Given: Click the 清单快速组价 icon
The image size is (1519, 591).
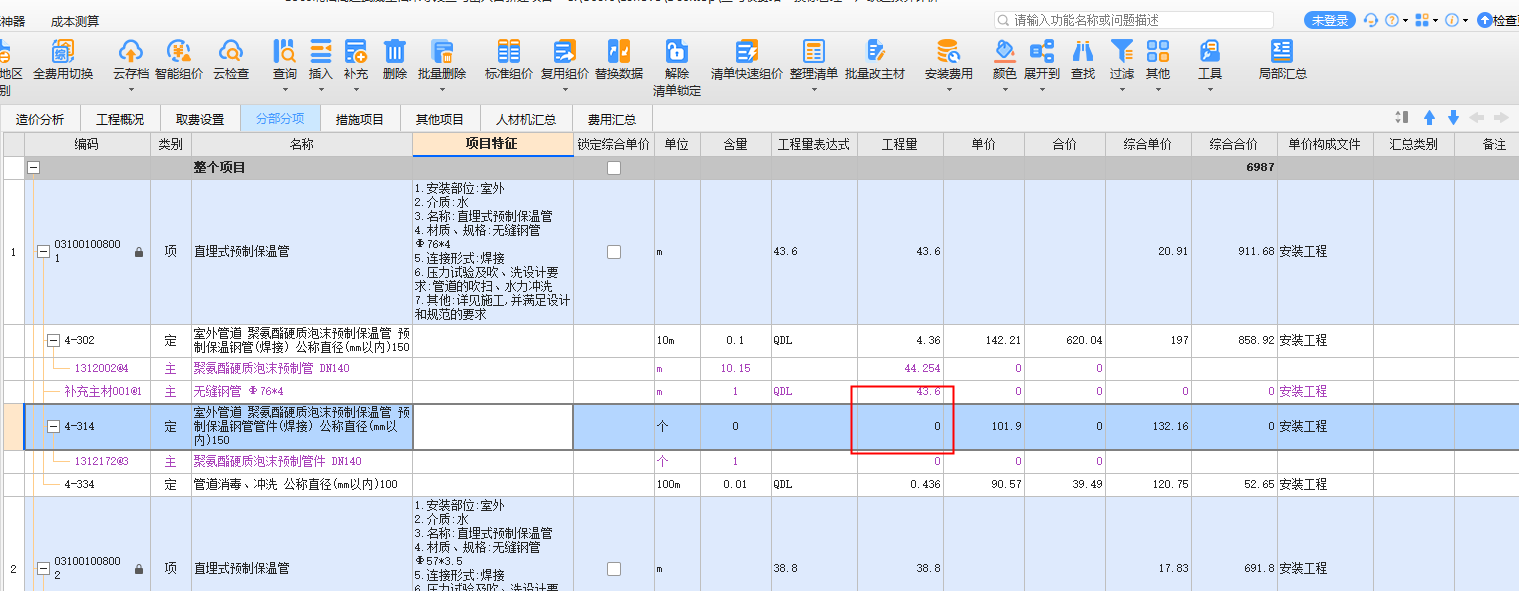Looking at the screenshot, I should coord(746,52).
